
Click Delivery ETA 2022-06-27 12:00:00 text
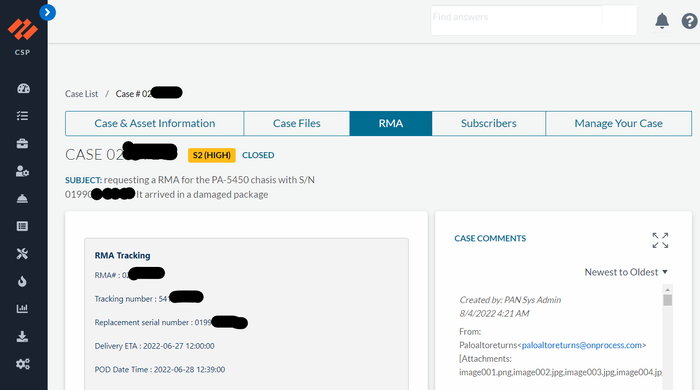pos(154,346)
